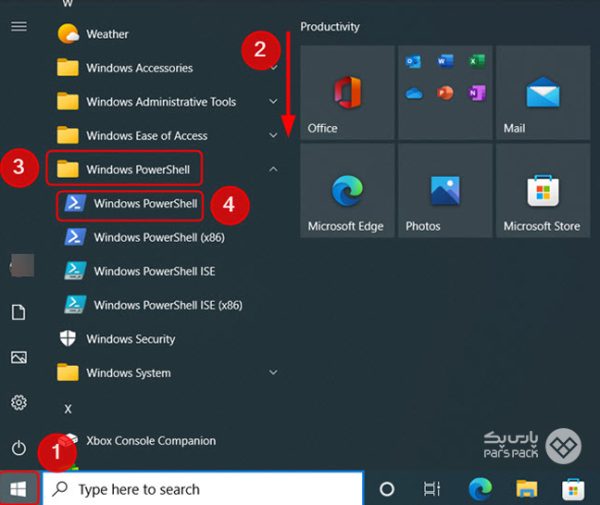The image size is (600, 505).
Task: Expand the Windows Accessories folder
Action: (x=139, y=68)
